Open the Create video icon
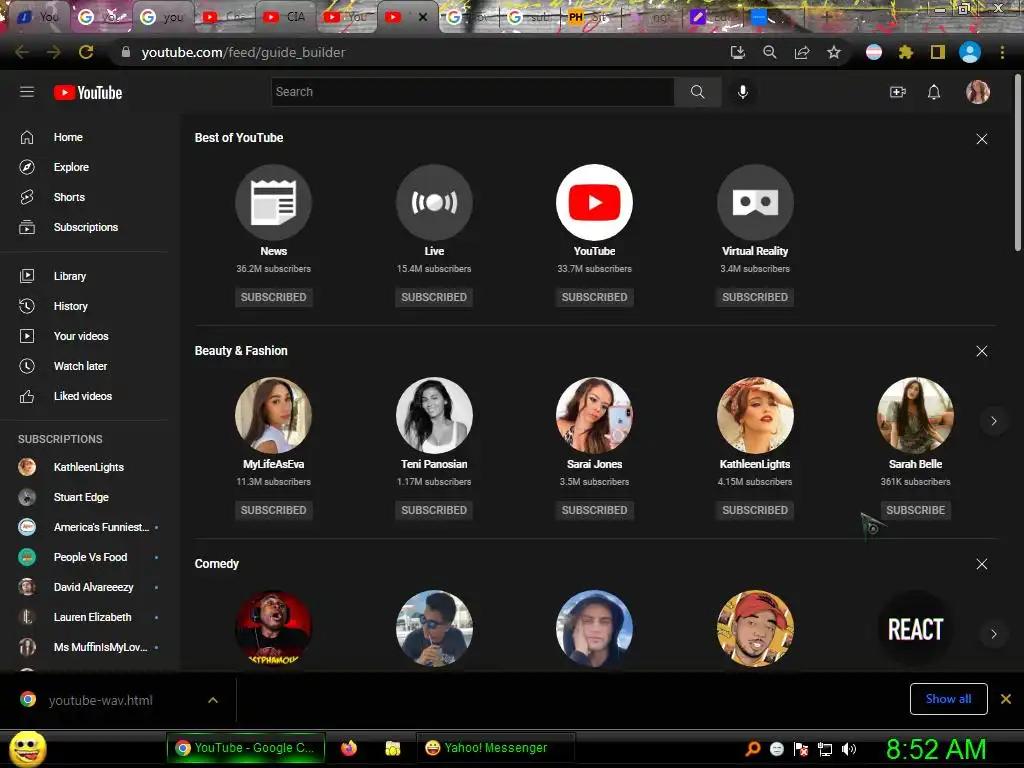The width and height of the screenshot is (1024, 768). coord(898,92)
